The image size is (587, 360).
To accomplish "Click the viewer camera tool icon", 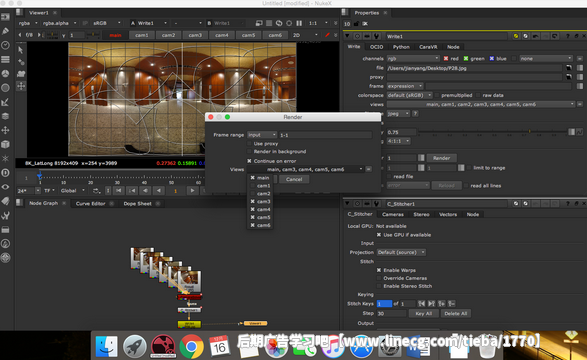I will 21,74.
